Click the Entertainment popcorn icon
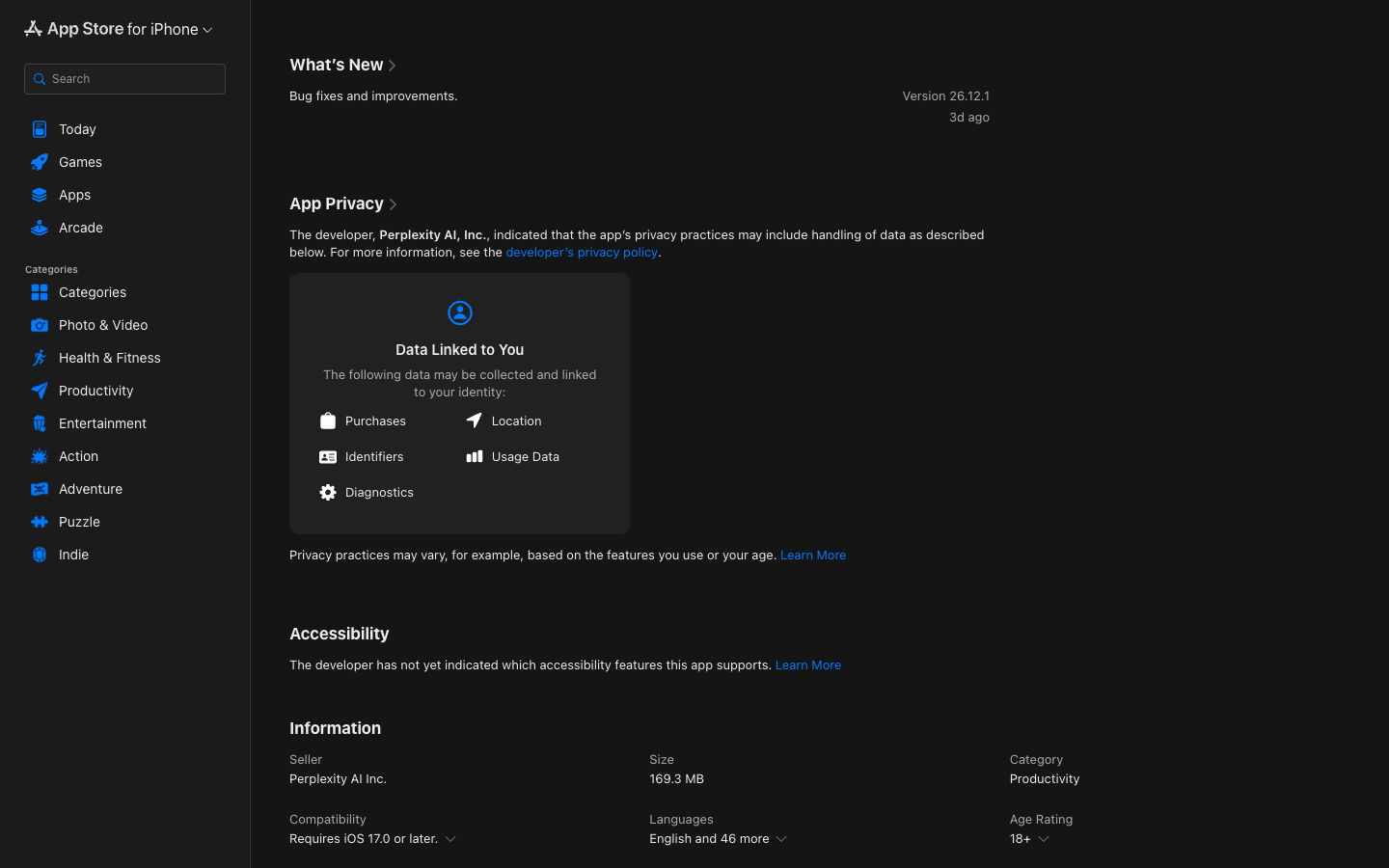 point(40,423)
